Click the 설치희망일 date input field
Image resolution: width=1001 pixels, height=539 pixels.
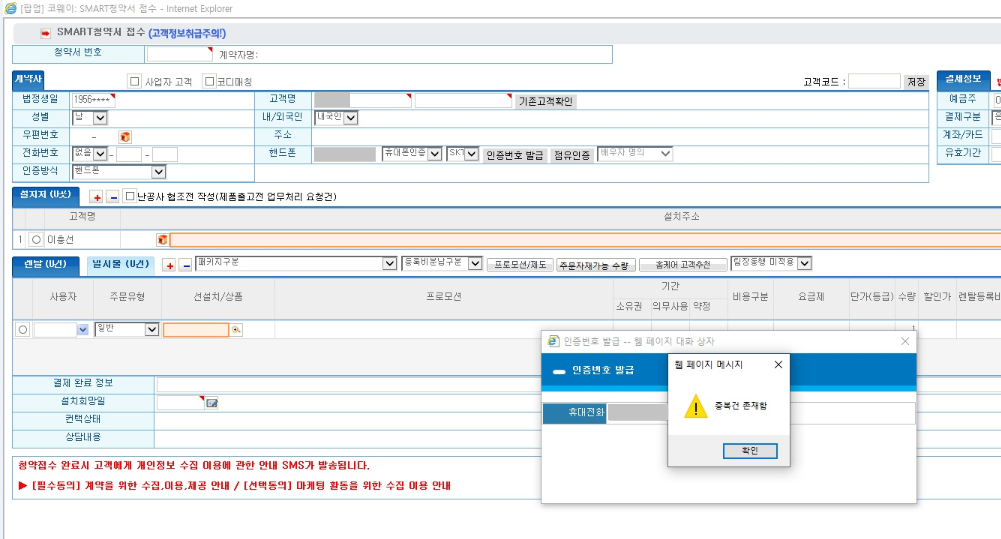point(181,402)
